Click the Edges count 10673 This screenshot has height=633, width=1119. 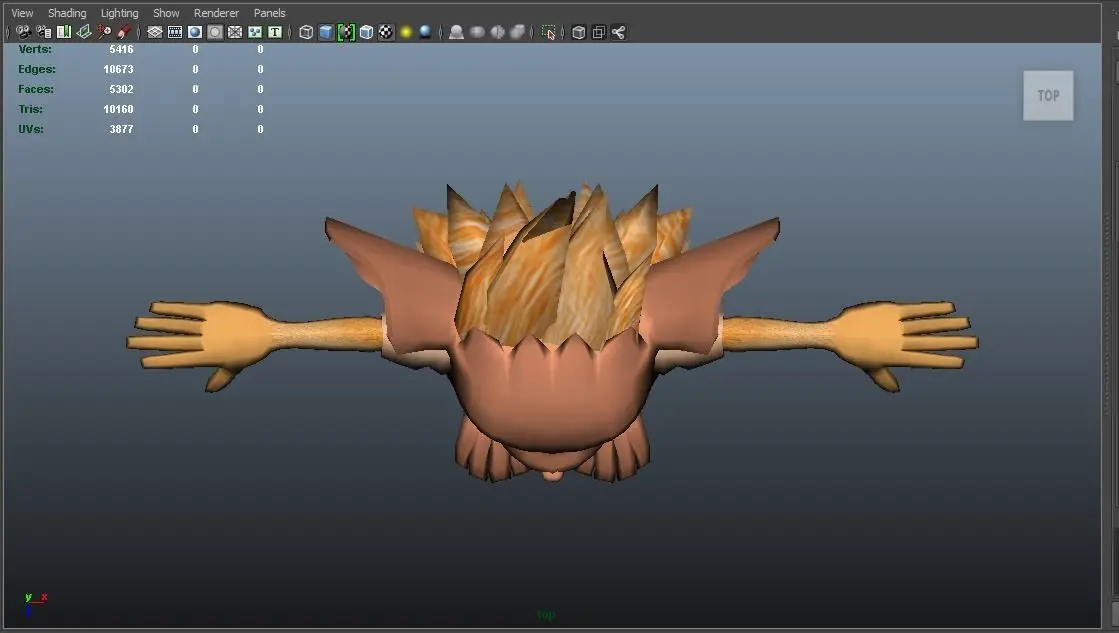tap(118, 69)
